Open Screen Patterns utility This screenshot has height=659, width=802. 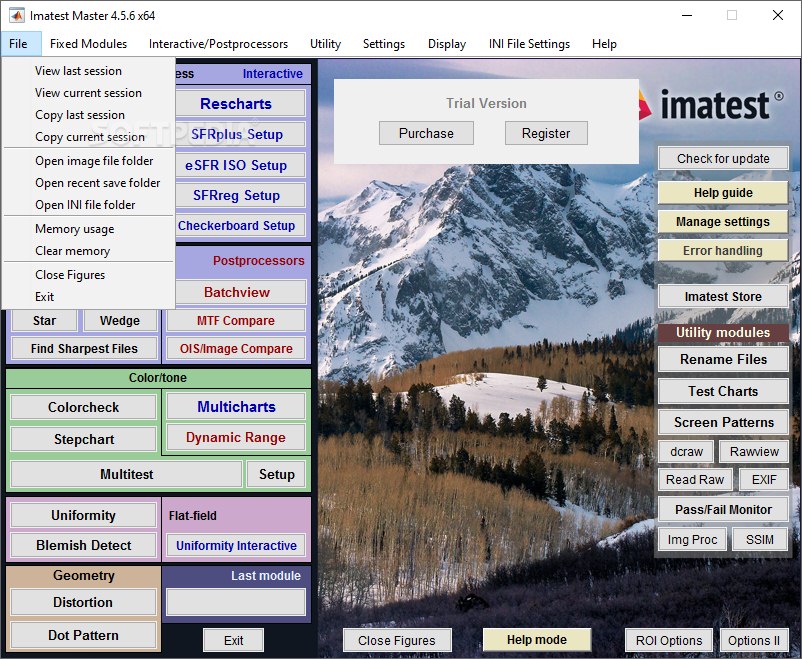pyautogui.click(x=723, y=423)
